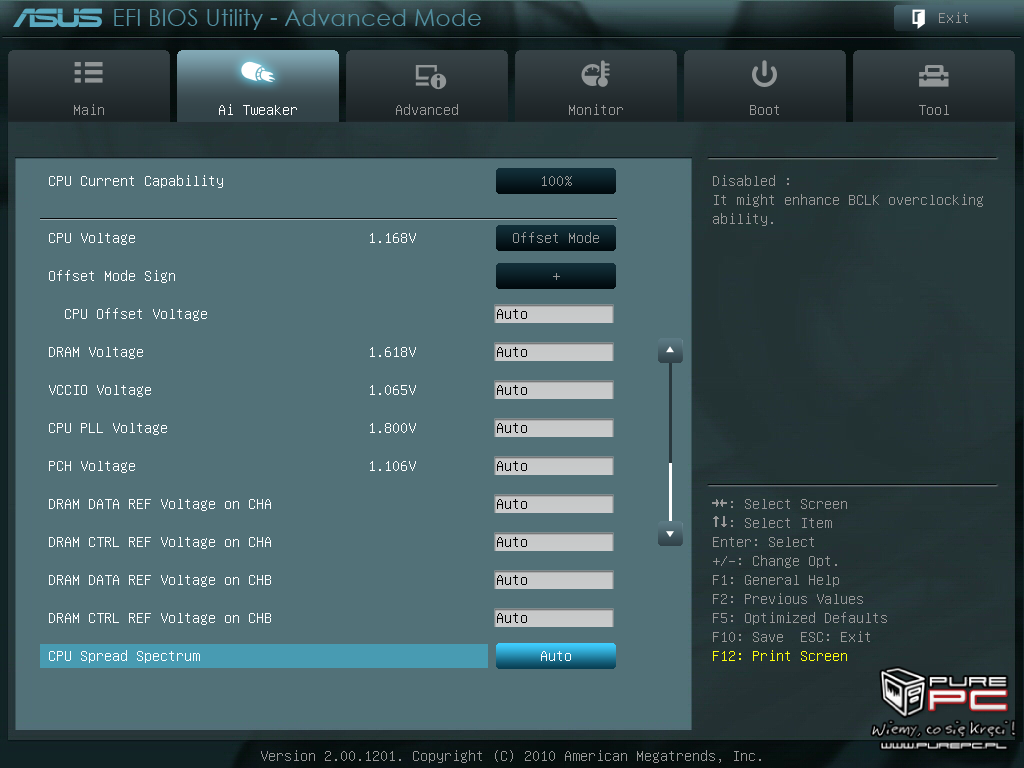Screen dimensions: 1024x768
Task: Click the Main tab list icon
Action: pos(89,72)
